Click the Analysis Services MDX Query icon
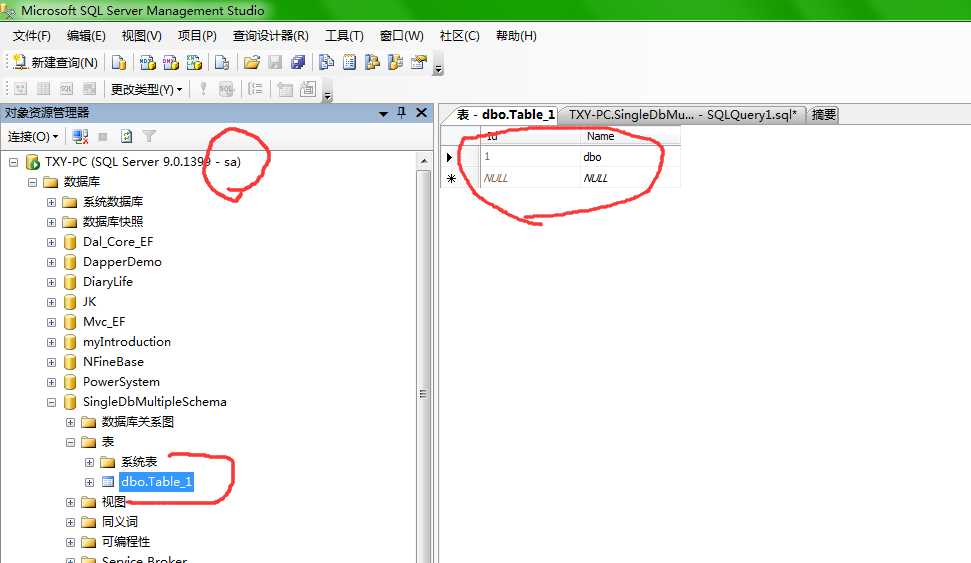This screenshot has height=563, width=971. pyautogui.click(x=147, y=63)
